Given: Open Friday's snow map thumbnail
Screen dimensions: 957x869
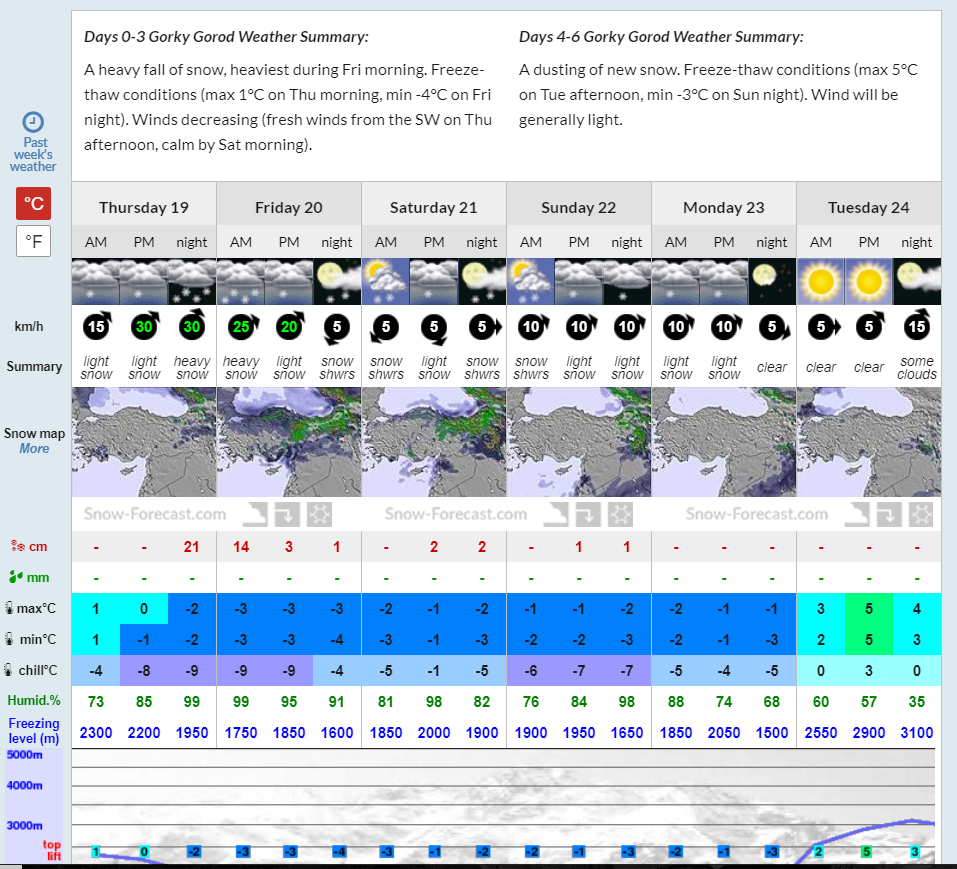Looking at the screenshot, I should click(289, 442).
